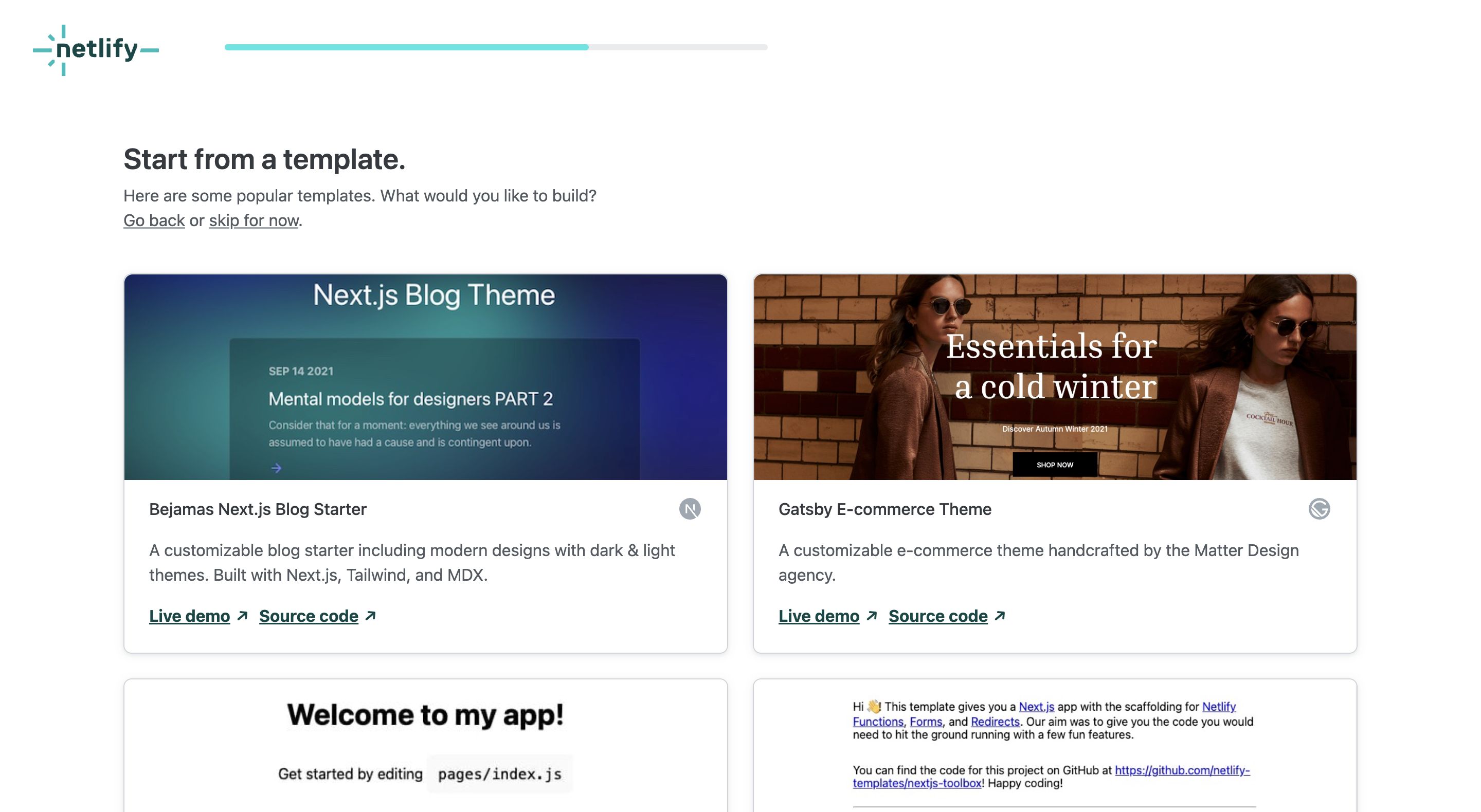Click the Bejamas Next.js Blog Starter title
Image resolution: width=1481 pixels, height=812 pixels.
tap(258, 509)
